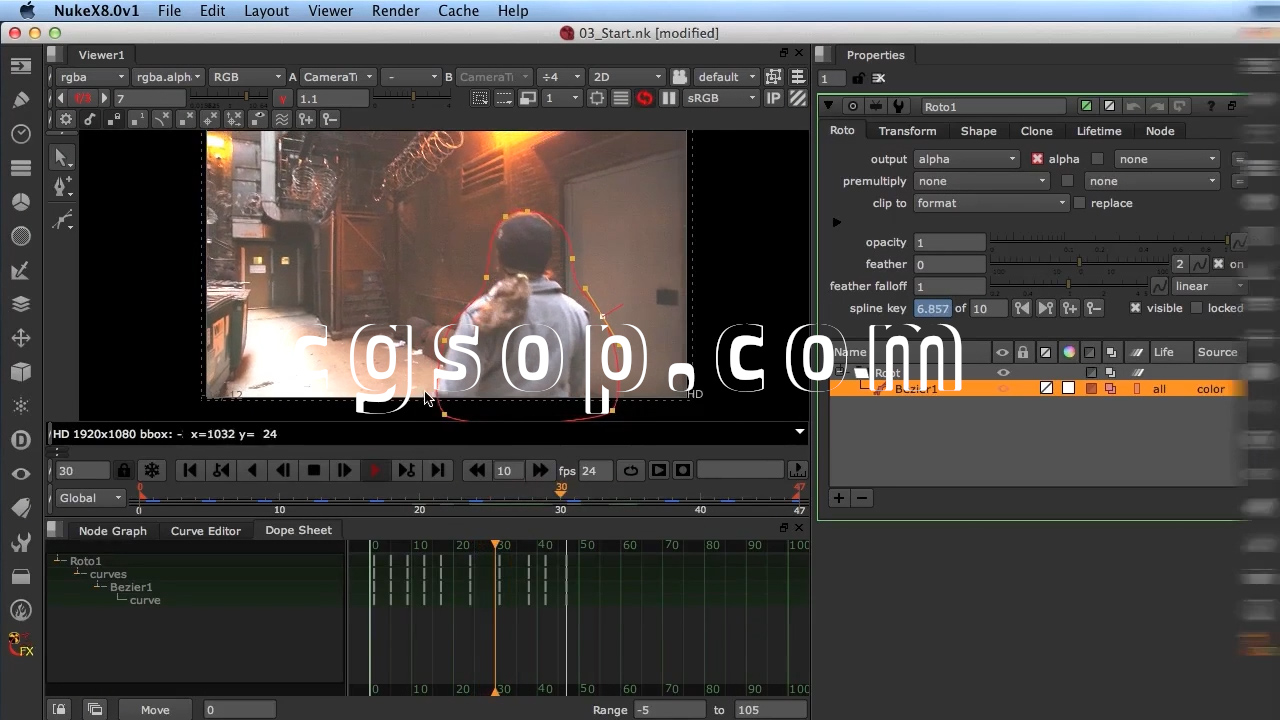This screenshot has height=720, width=1280.
Task: Toggle the feather on checkbox
Action: [1218, 264]
